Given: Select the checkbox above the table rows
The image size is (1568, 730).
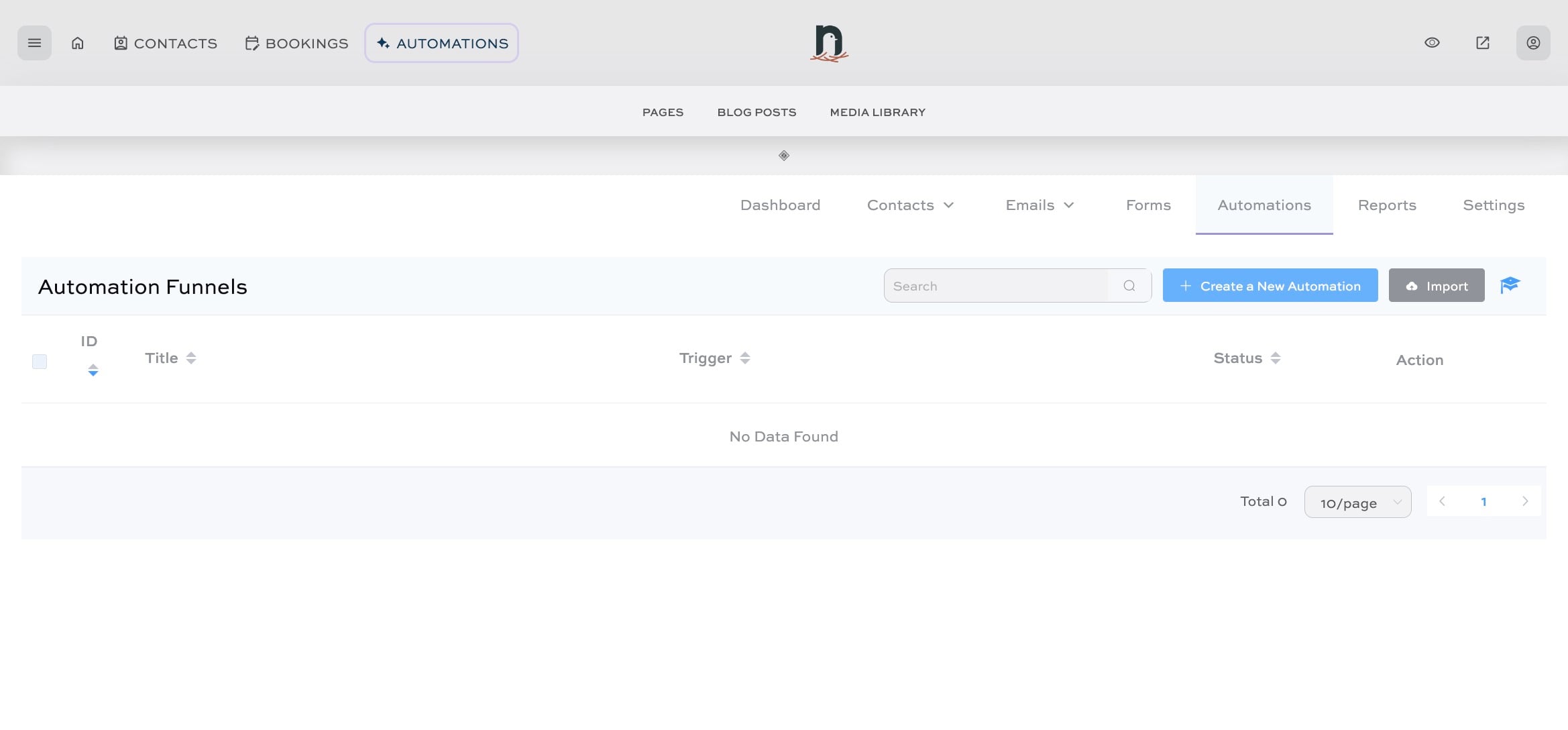Looking at the screenshot, I should 39,362.
